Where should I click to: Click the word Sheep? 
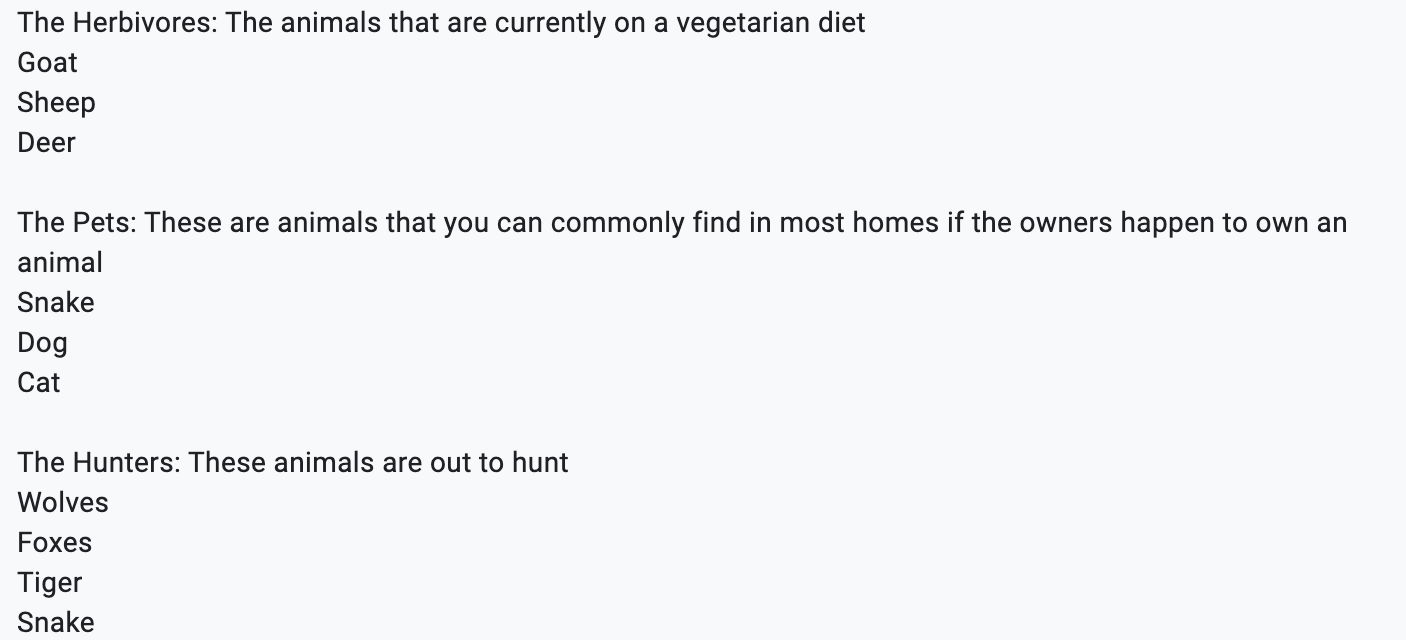pyautogui.click(x=56, y=103)
